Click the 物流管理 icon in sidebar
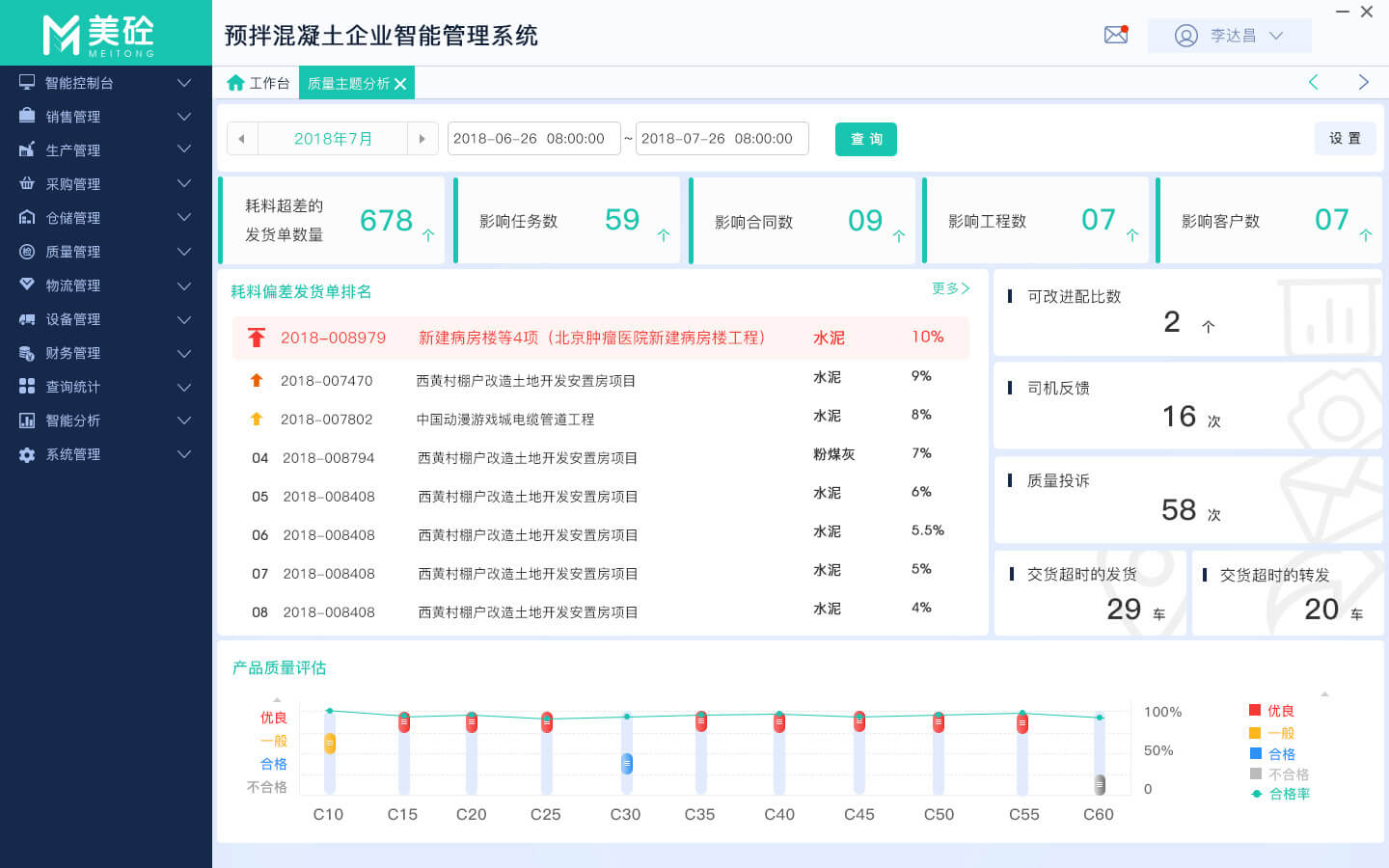1389x868 pixels. (x=27, y=285)
